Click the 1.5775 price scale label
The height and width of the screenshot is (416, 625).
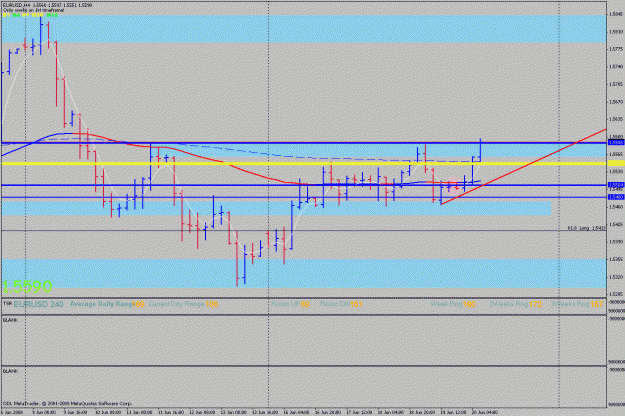click(616, 49)
